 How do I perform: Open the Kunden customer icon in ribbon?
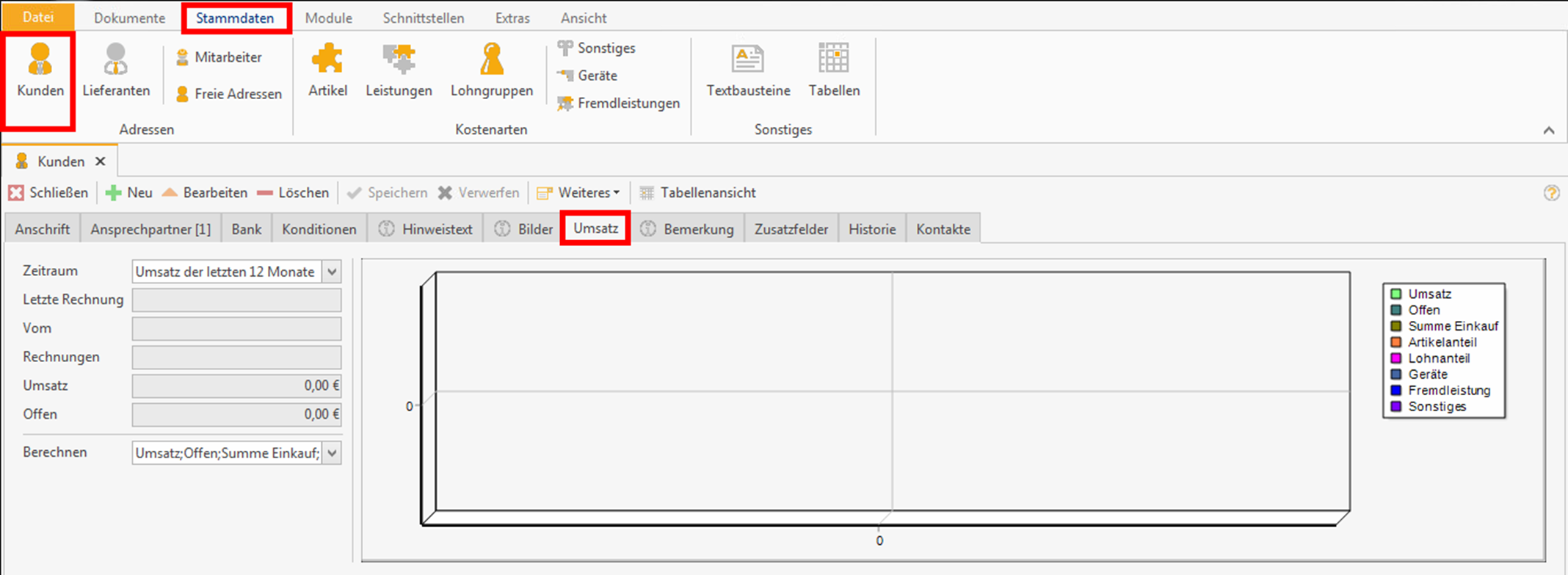[x=40, y=70]
